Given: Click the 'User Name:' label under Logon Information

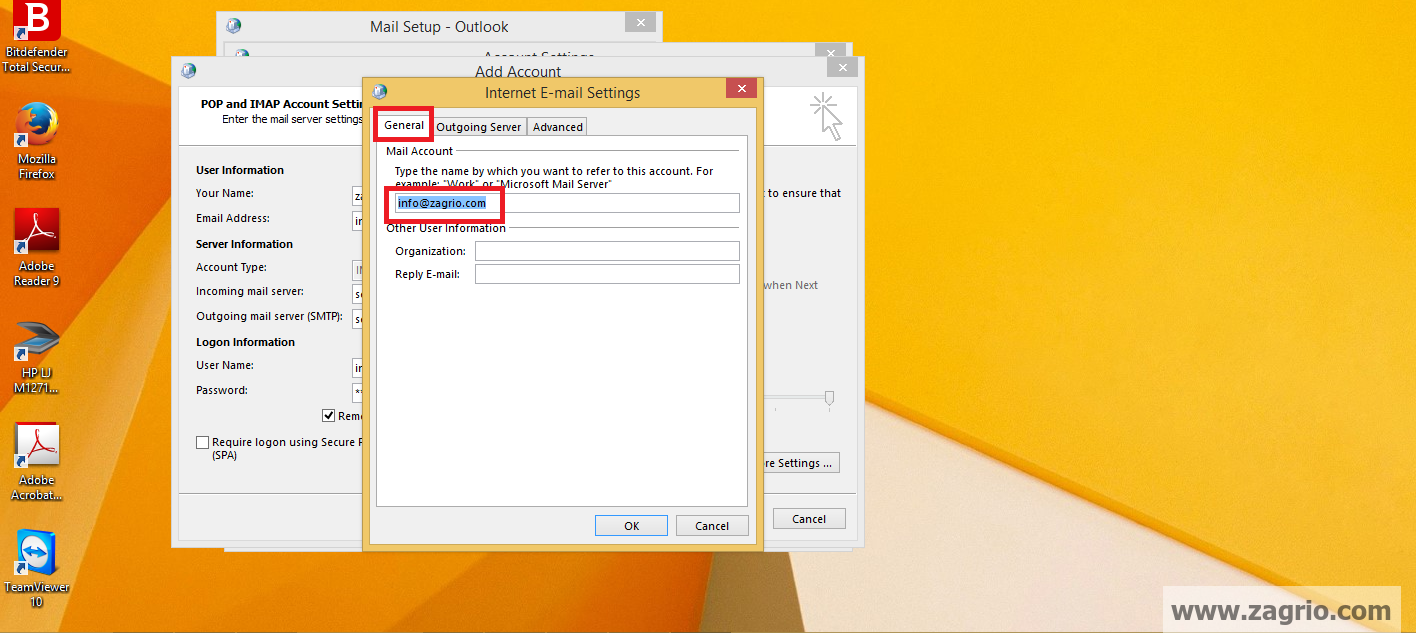Looking at the screenshot, I should pos(225,366).
